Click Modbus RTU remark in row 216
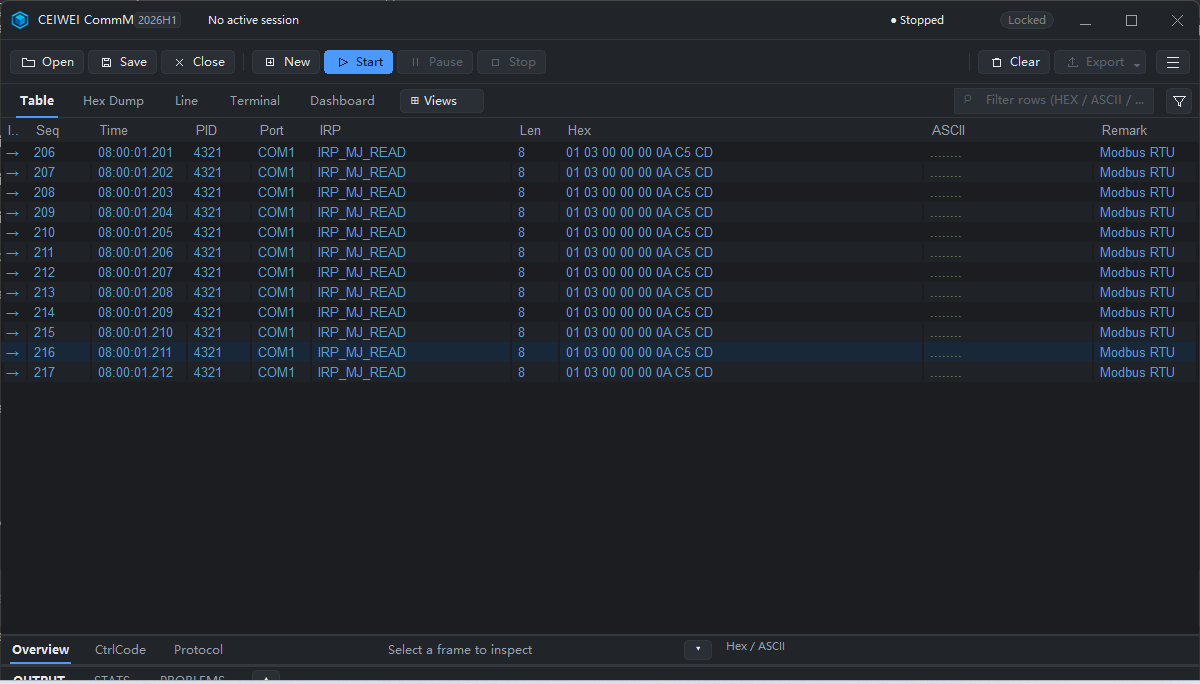This screenshot has width=1200, height=684. 1137,353
